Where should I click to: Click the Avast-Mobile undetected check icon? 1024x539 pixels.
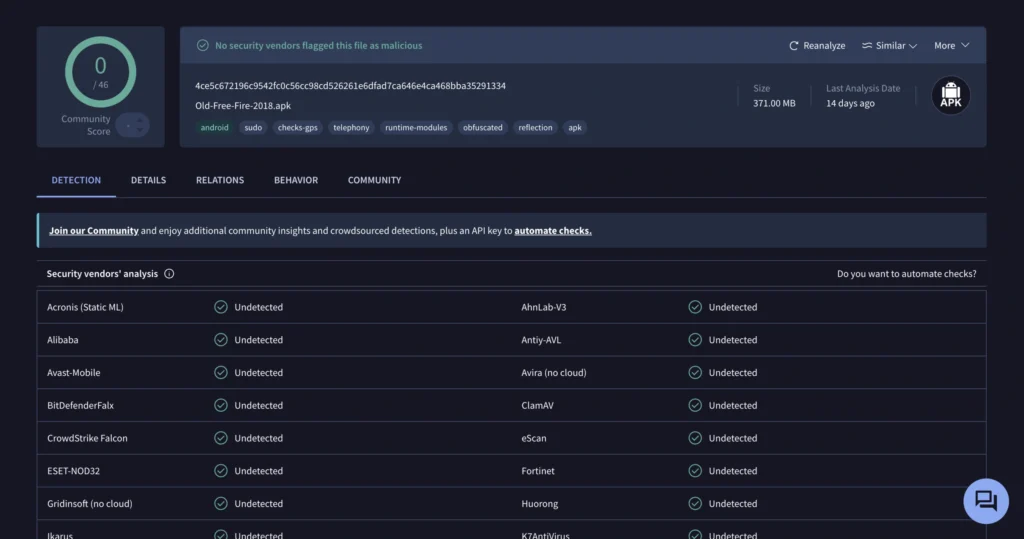click(x=221, y=372)
